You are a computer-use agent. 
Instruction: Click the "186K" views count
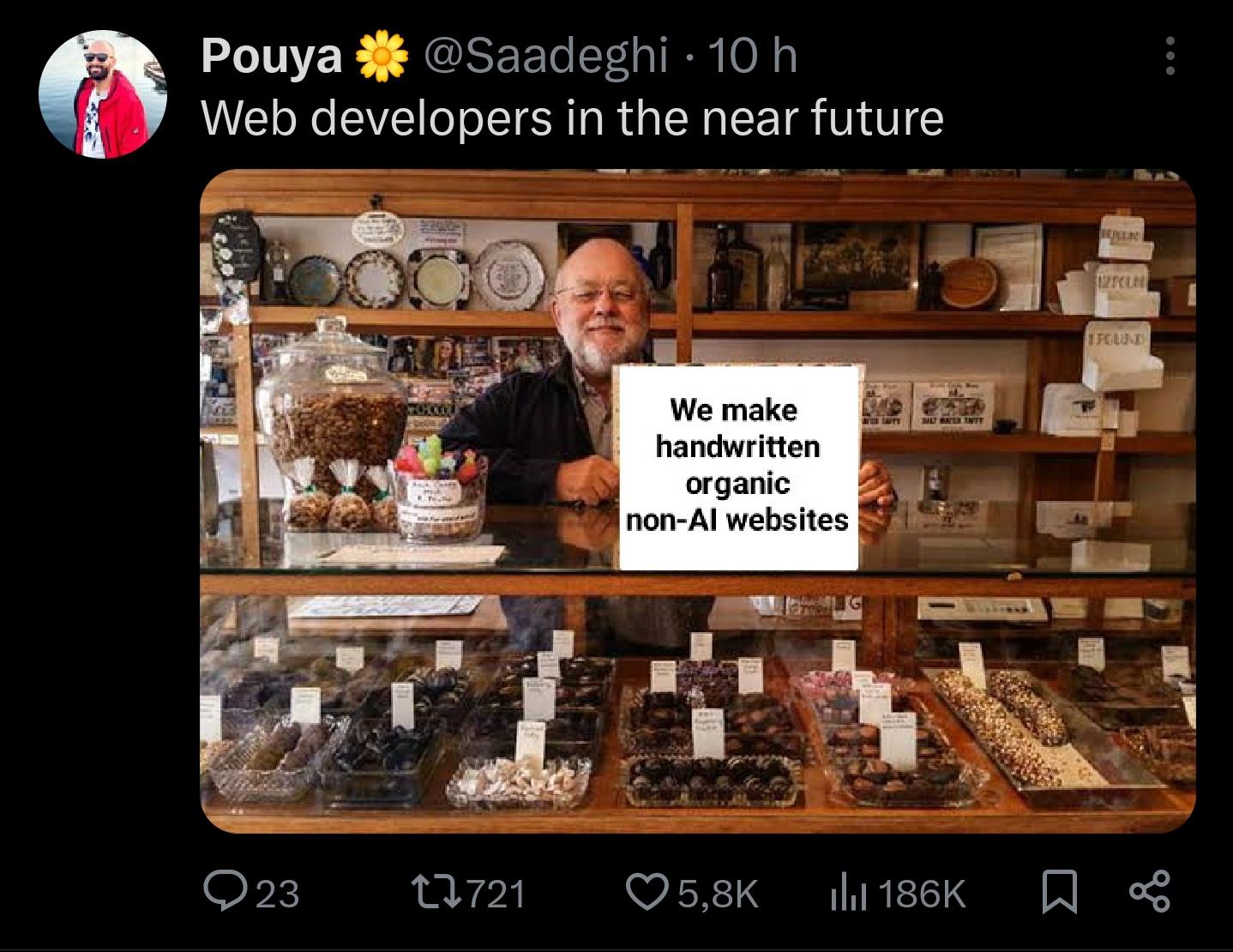click(x=922, y=894)
